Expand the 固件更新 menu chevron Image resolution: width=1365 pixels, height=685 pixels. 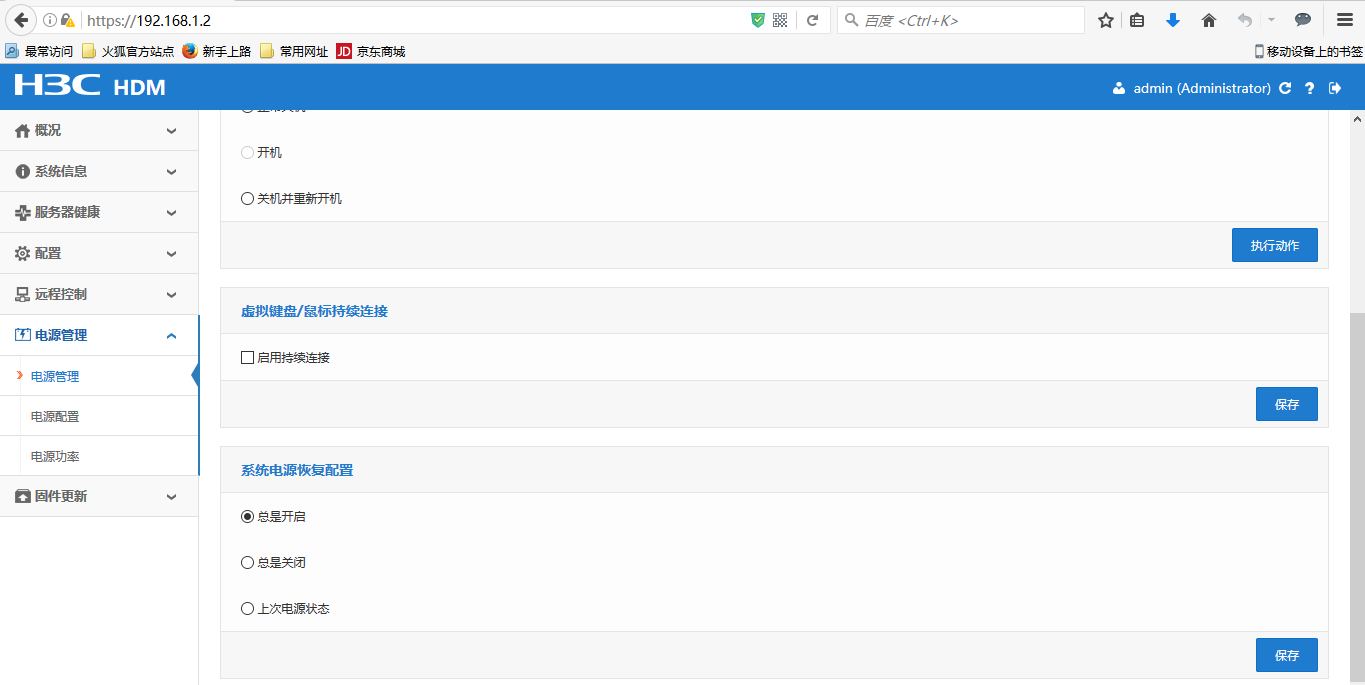click(171, 496)
